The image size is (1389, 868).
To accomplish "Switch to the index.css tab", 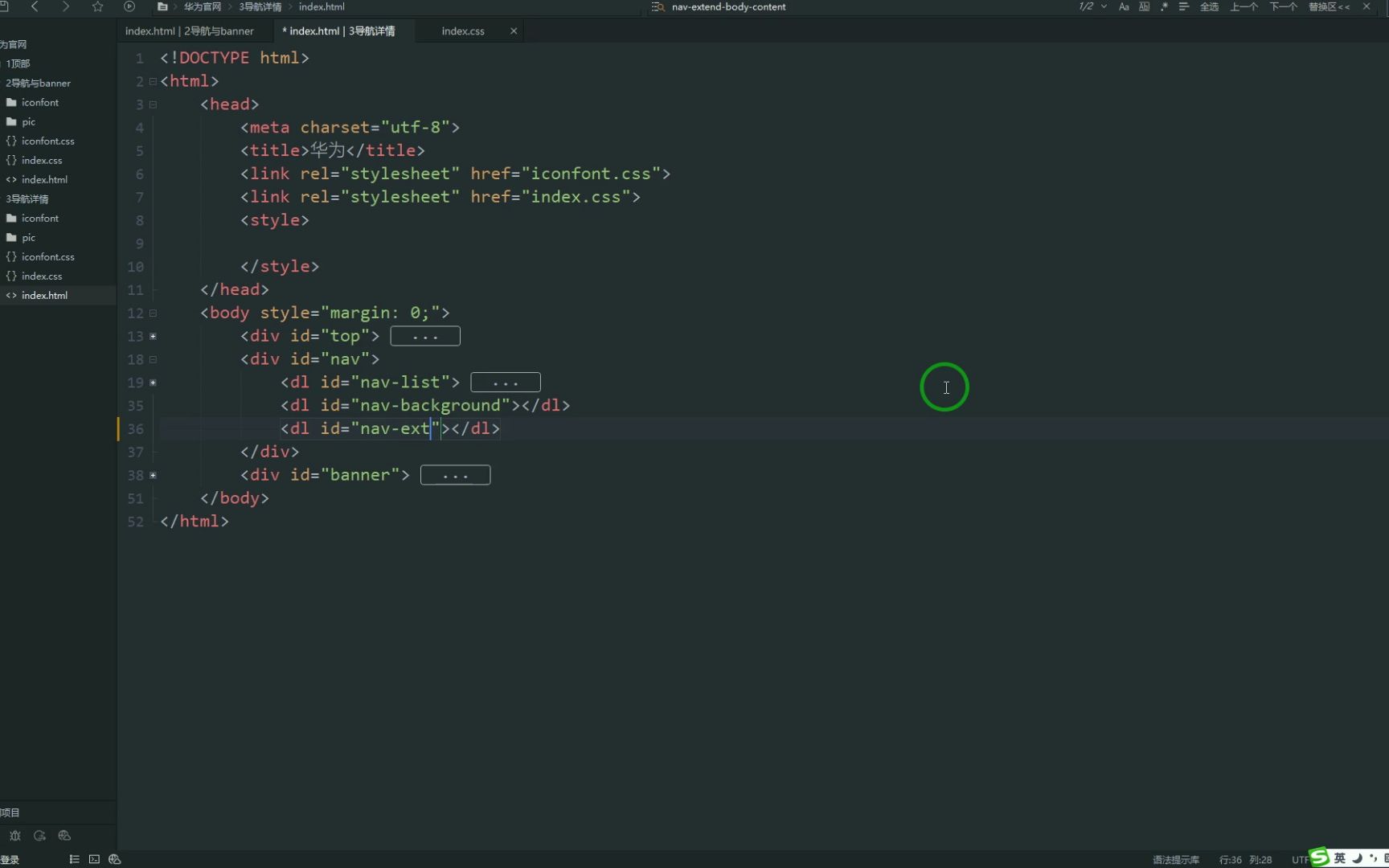I will [x=463, y=31].
